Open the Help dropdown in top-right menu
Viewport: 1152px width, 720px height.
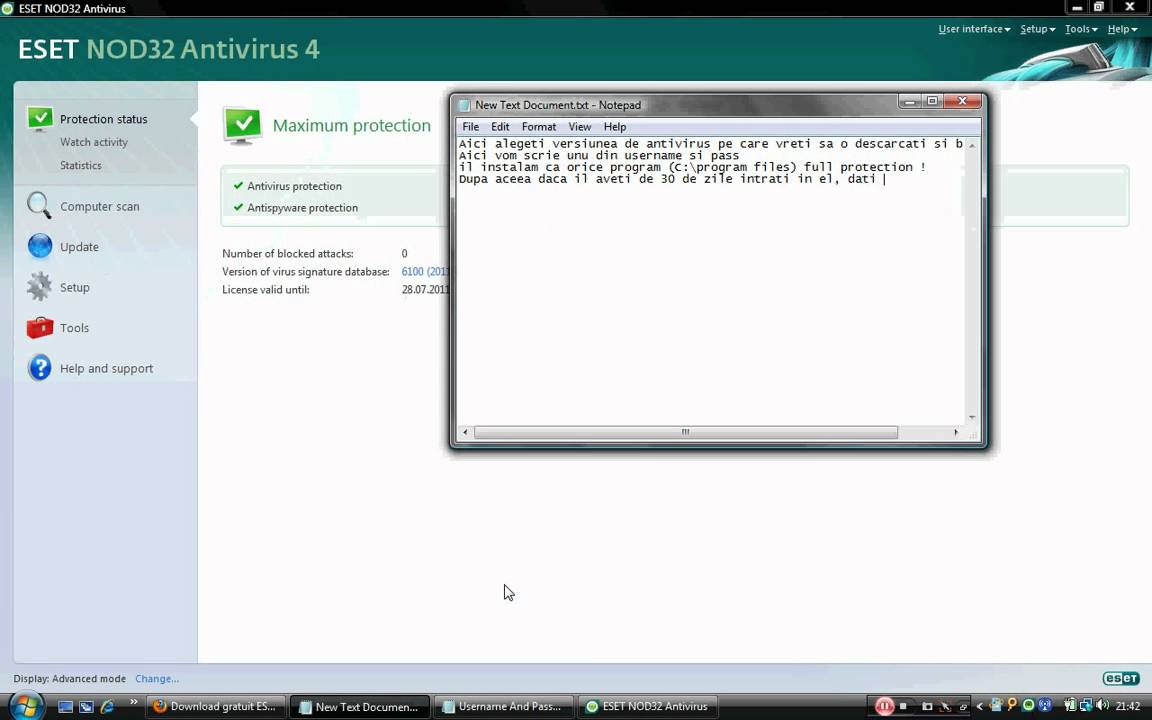pos(1122,29)
